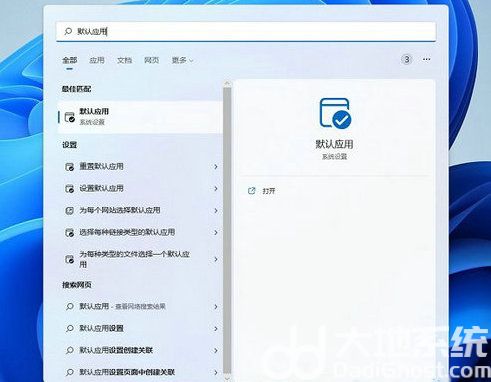Expand the 设置默认应用 chevron
The width and height of the screenshot is (491, 382).
216,189
